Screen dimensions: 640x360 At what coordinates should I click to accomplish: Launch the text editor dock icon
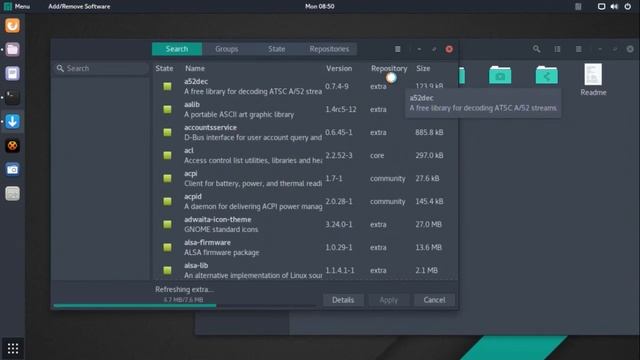point(12,73)
